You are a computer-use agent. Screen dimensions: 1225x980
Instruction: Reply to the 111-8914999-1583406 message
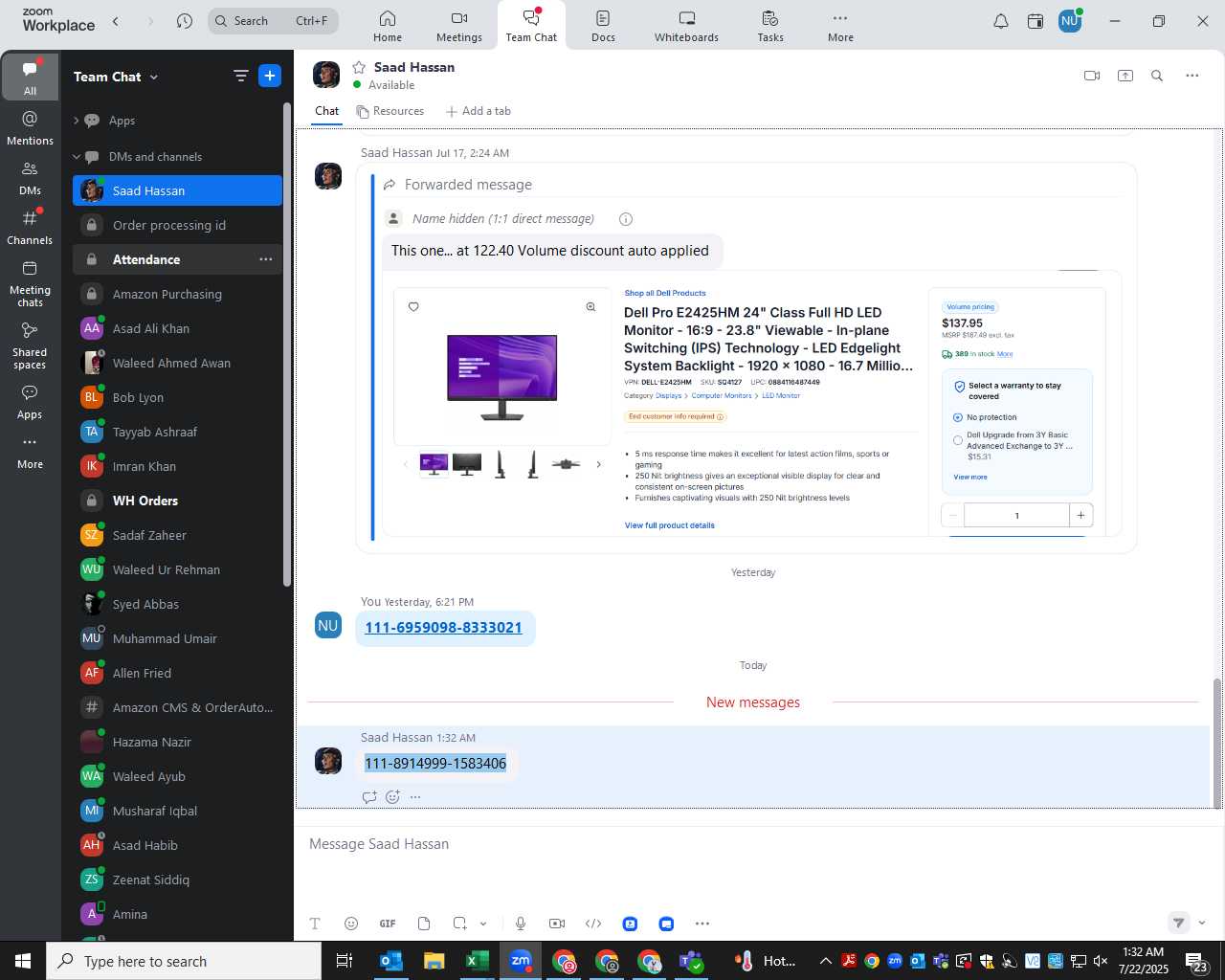369,797
